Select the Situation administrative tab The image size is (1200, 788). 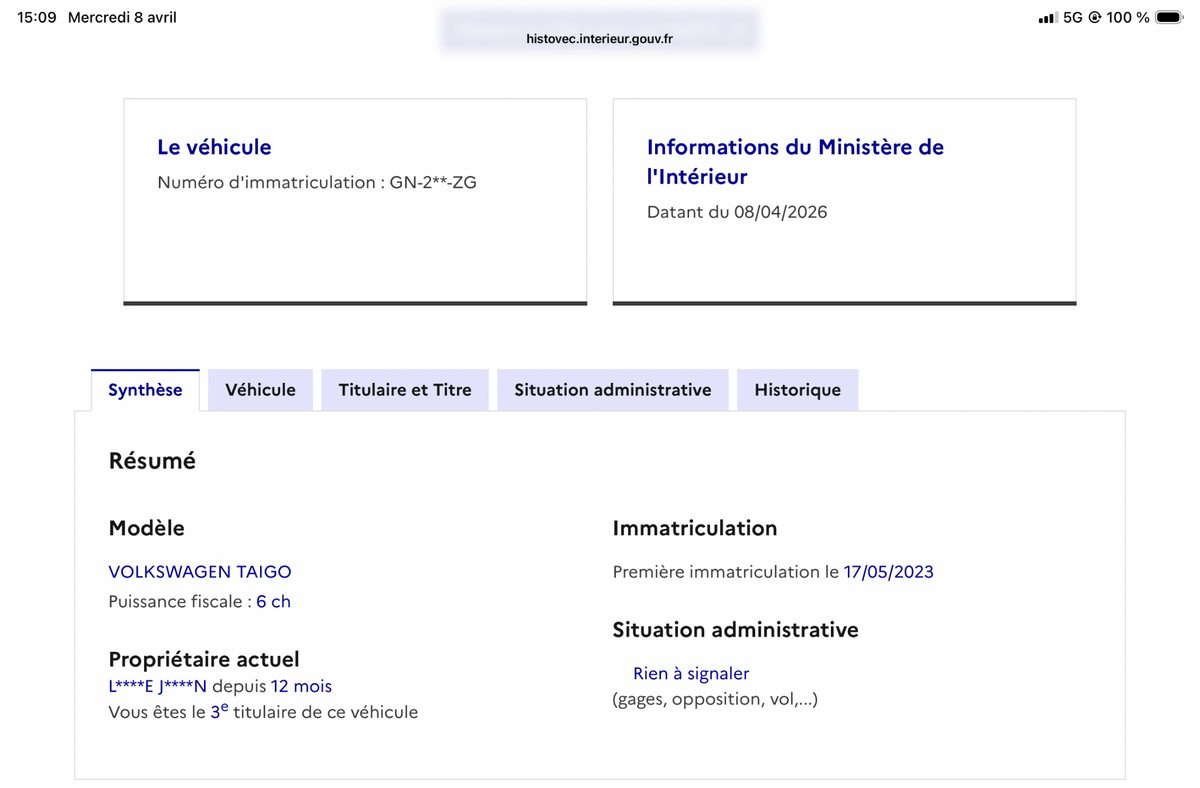(x=613, y=390)
